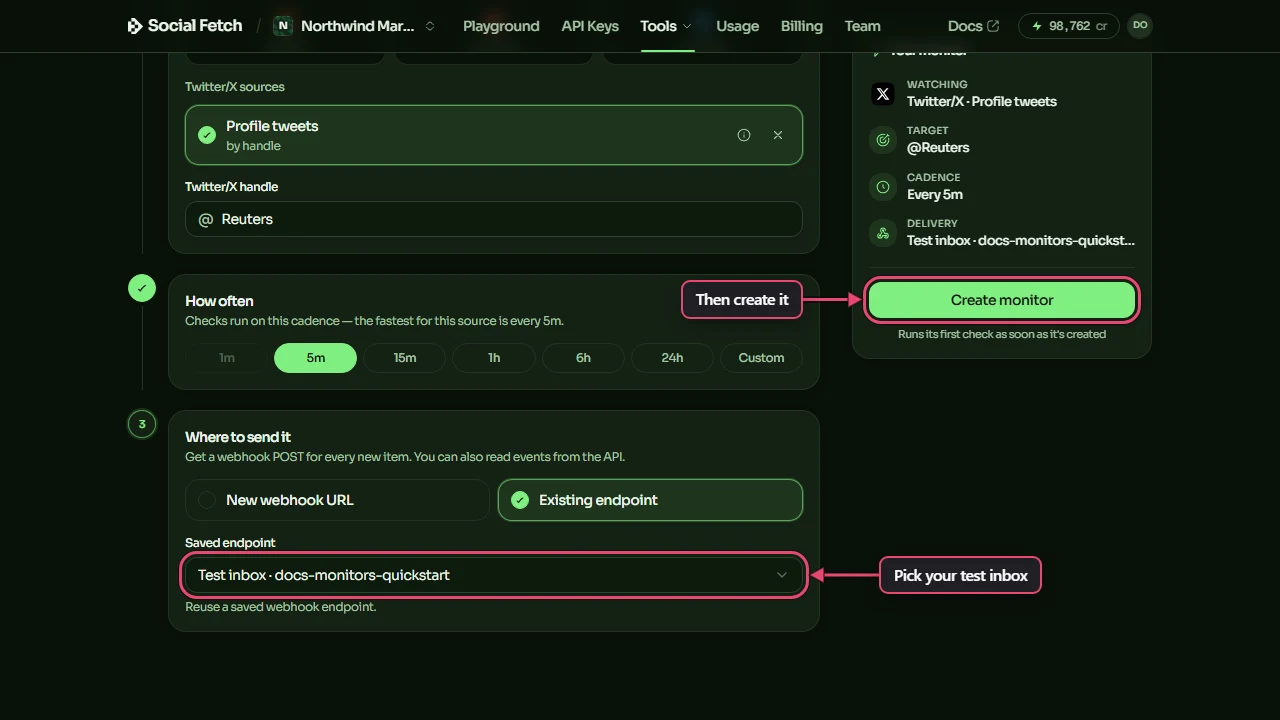Click the 'Where to send it' heading
Image resolution: width=1280 pixels, height=720 pixels.
pos(238,437)
